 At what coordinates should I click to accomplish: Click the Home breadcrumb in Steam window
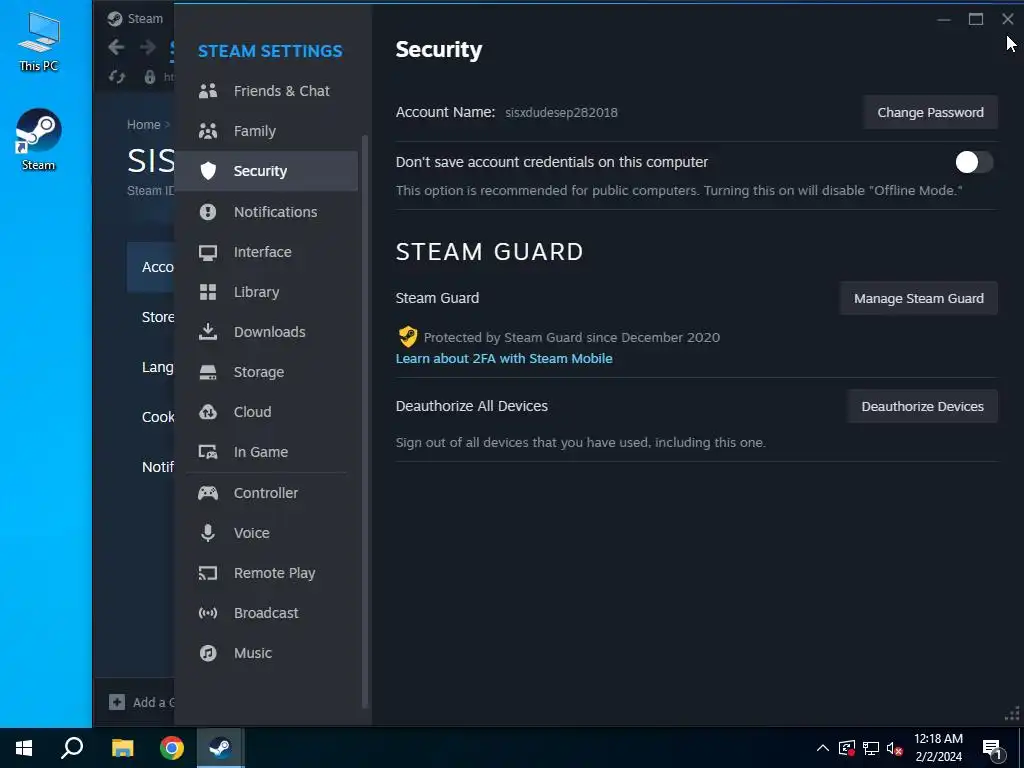pyautogui.click(x=144, y=124)
